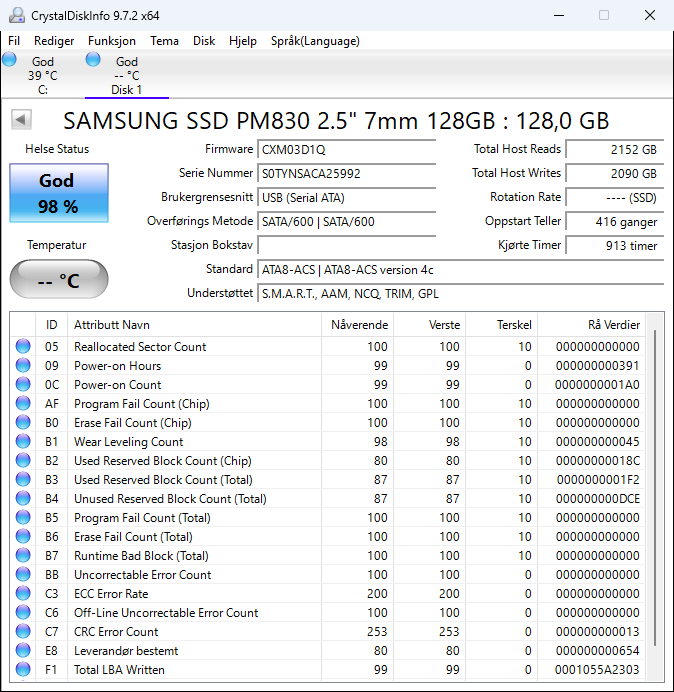The image size is (674, 692).
Task: Click raw value 0001055A2303
Action: [x=597, y=669]
